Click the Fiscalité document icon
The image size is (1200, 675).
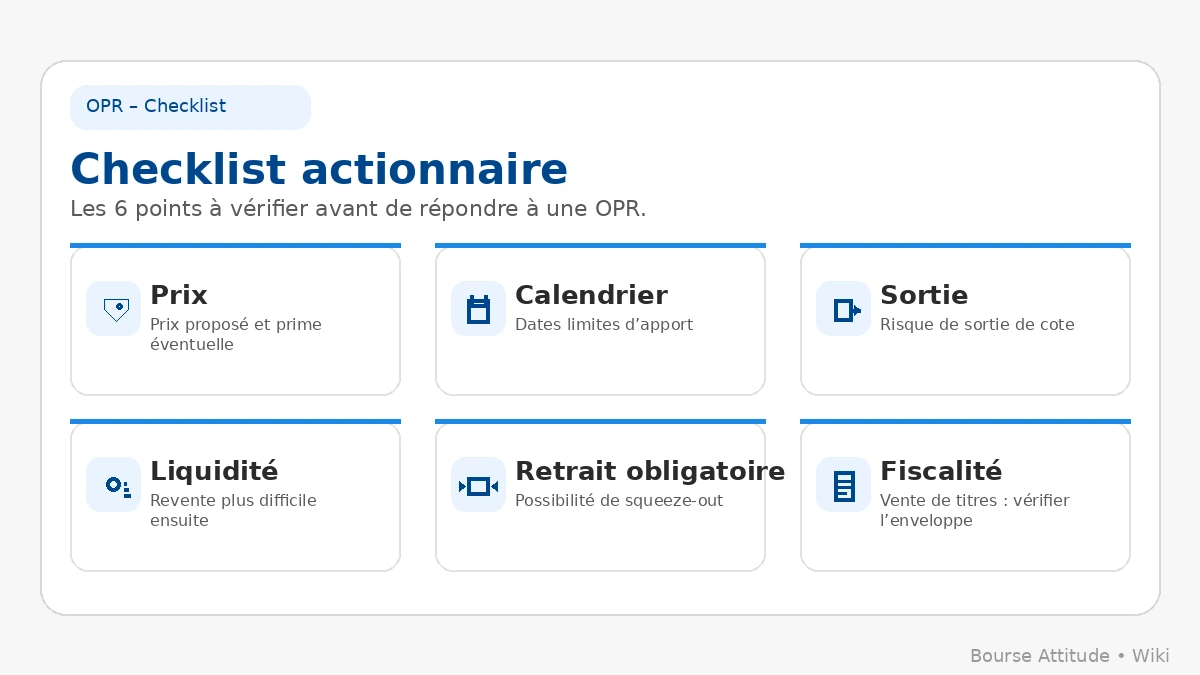(843, 485)
